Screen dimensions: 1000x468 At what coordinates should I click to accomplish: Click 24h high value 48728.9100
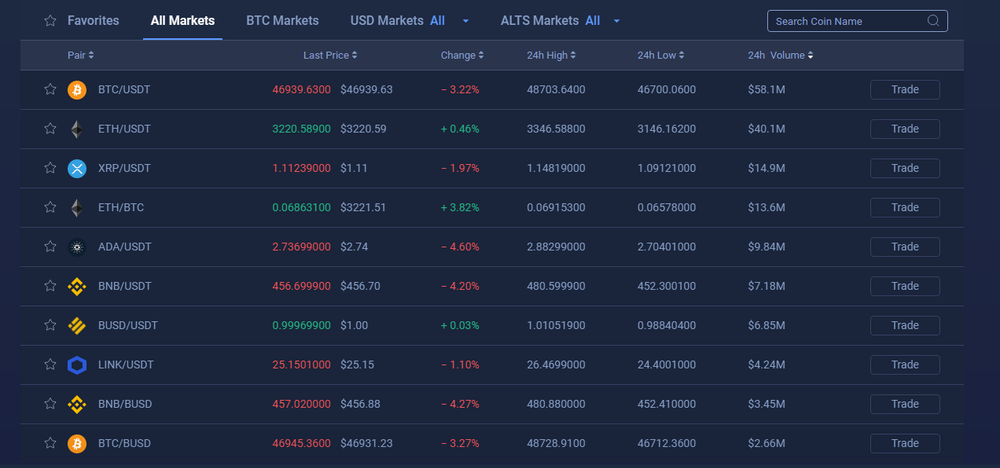tap(556, 443)
